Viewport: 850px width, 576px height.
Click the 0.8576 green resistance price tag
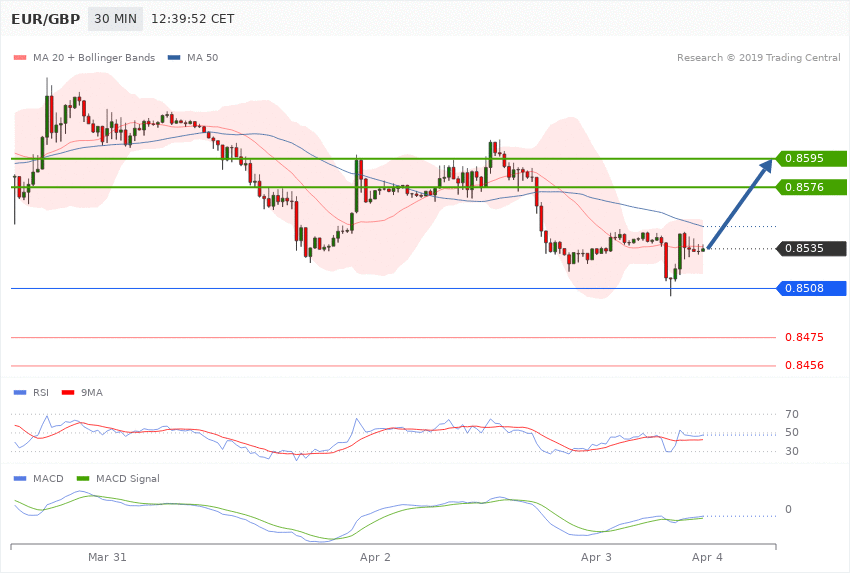click(x=812, y=187)
